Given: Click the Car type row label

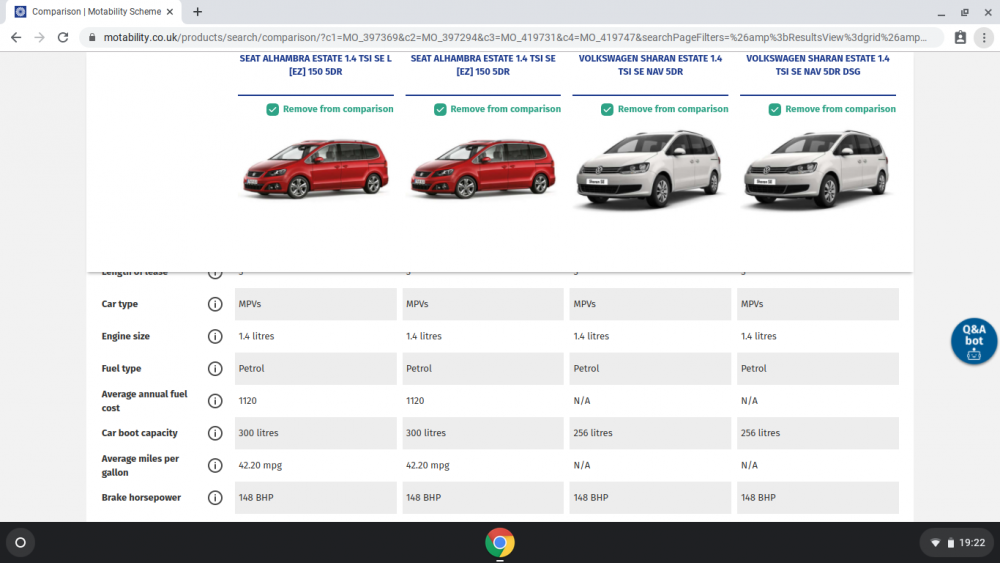Looking at the screenshot, I should (x=120, y=304).
